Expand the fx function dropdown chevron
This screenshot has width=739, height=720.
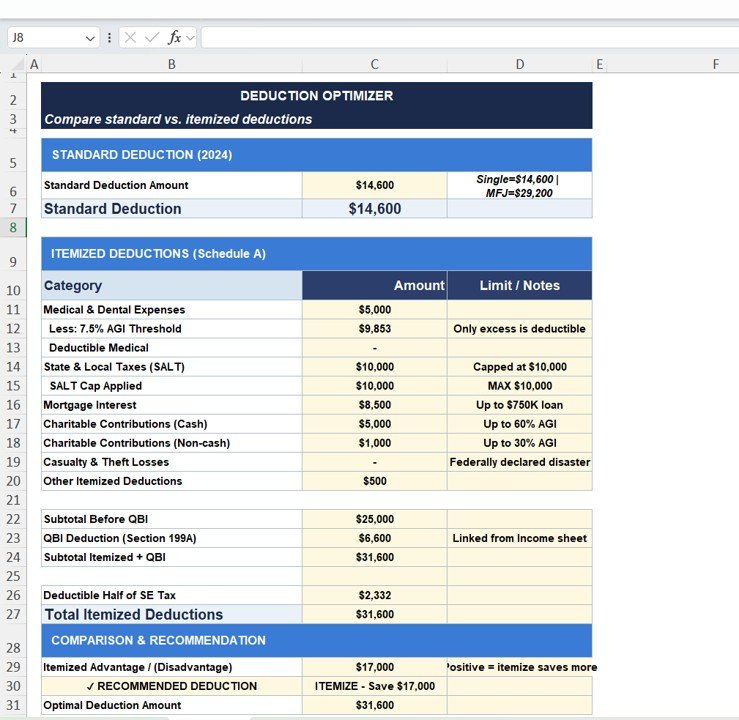(x=190, y=38)
